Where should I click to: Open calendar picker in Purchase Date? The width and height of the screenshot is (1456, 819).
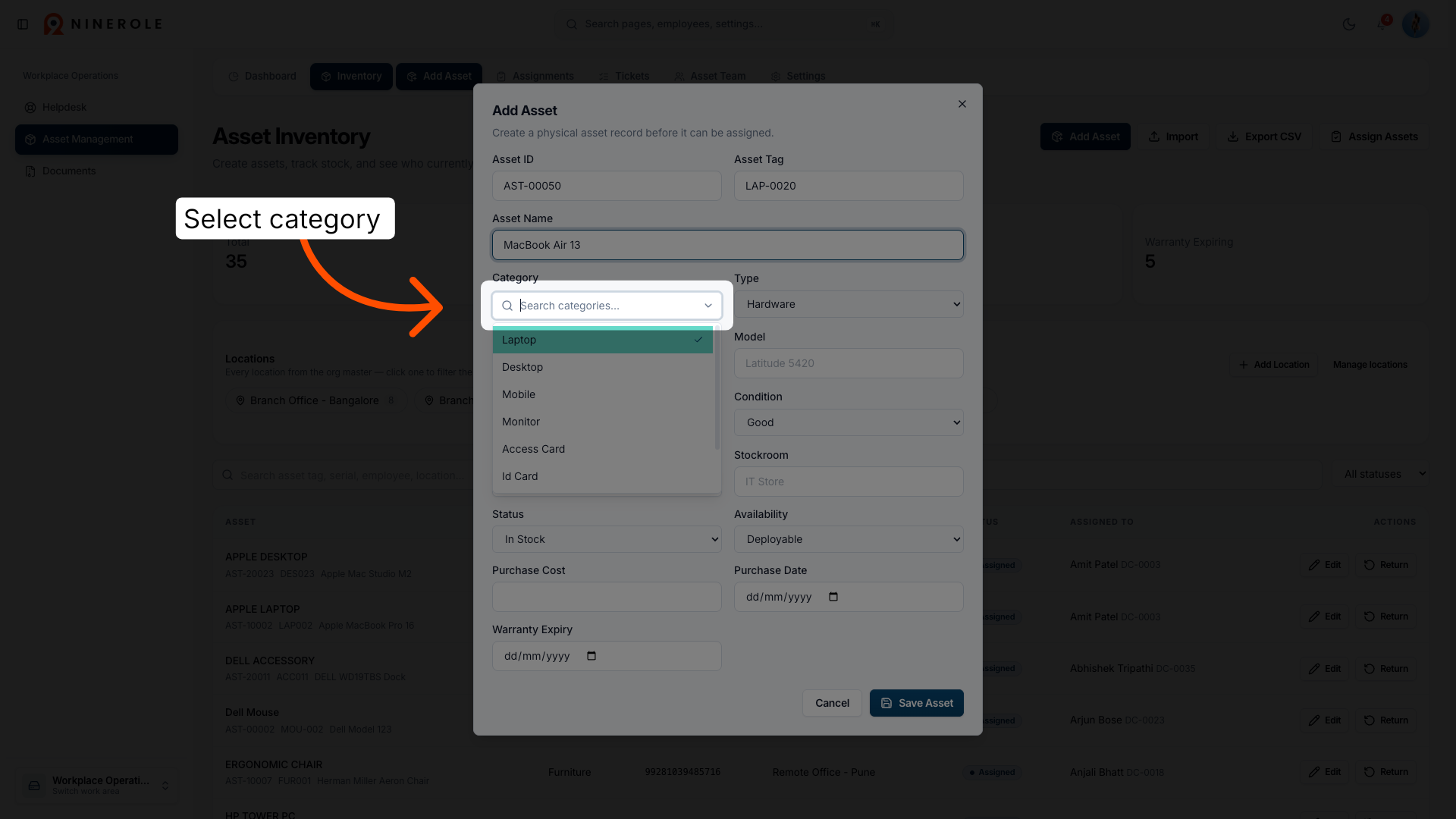[833, 597]
